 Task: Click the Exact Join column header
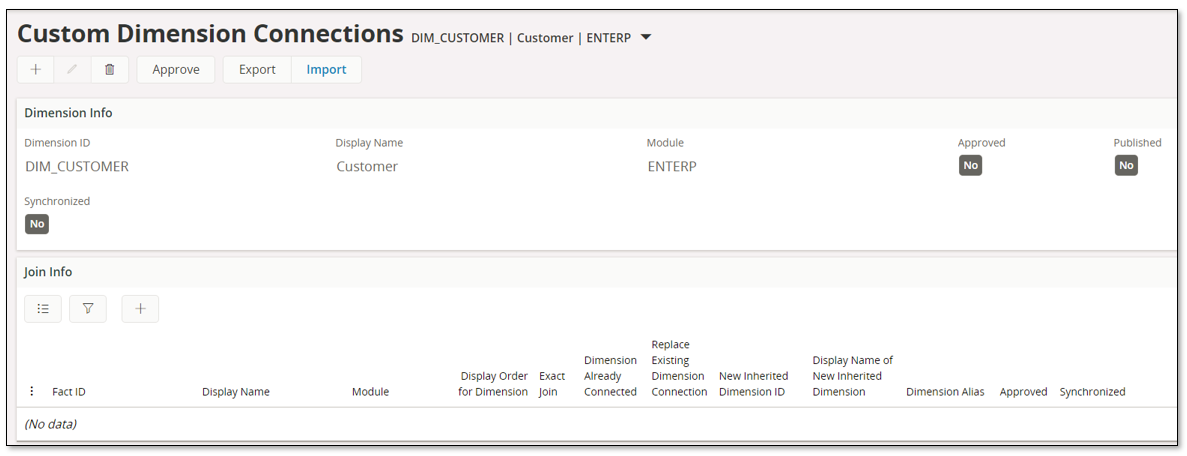552,384
